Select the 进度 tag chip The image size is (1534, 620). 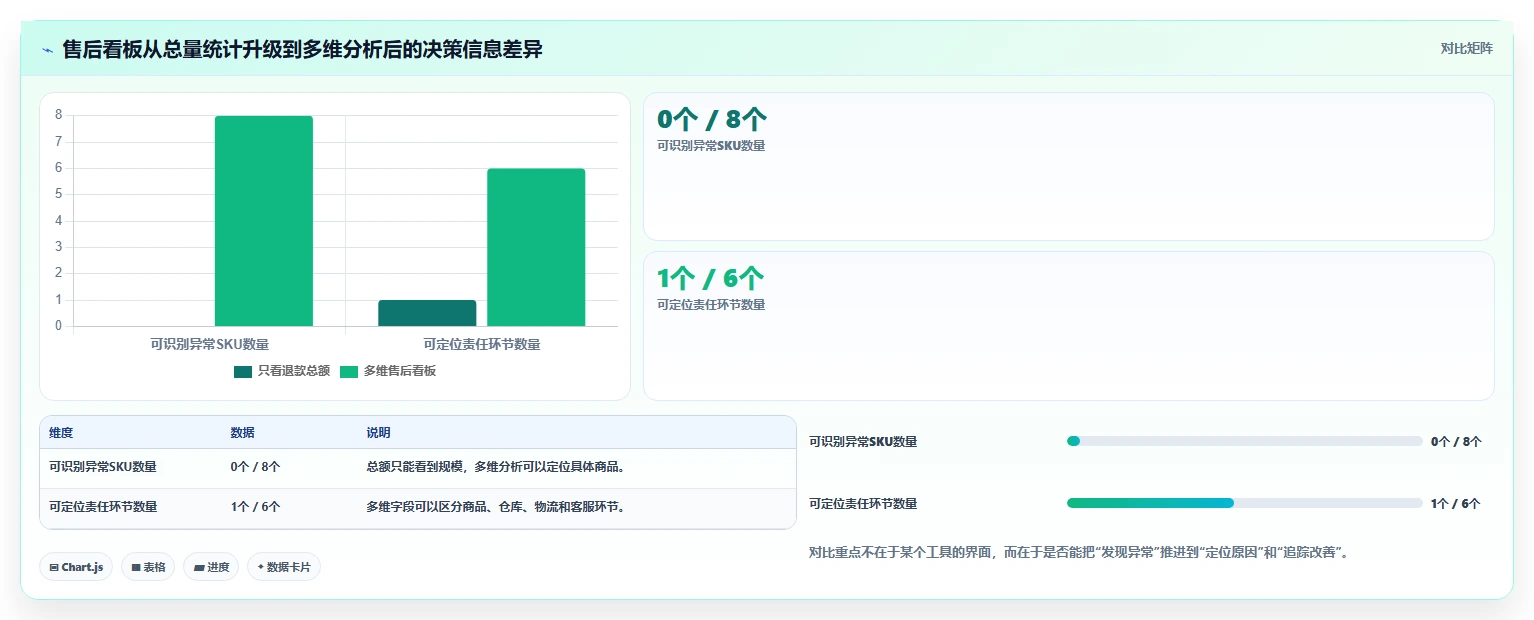pyautogui.click(x=211, y=567)
